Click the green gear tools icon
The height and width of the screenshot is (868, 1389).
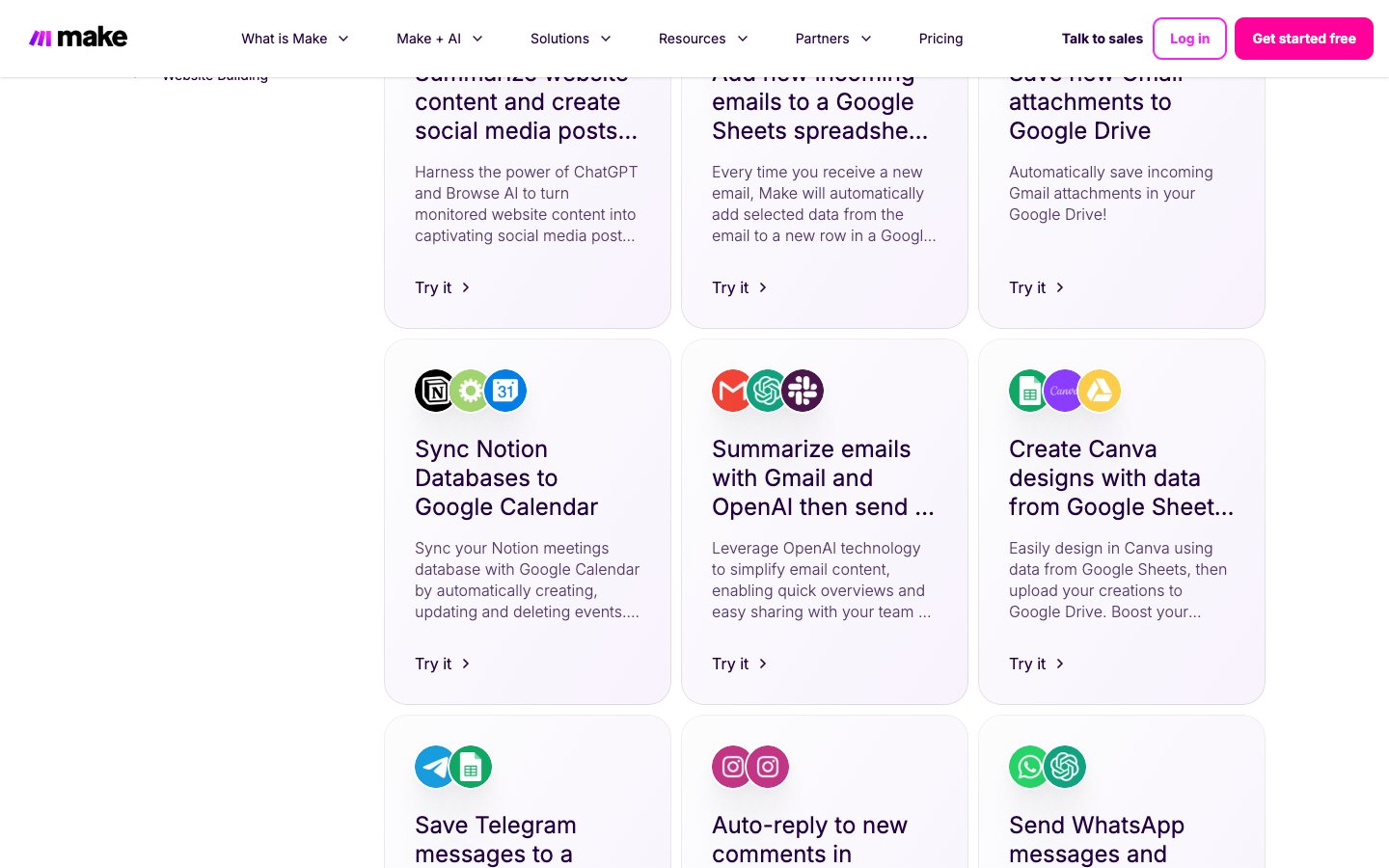point(471,391)
